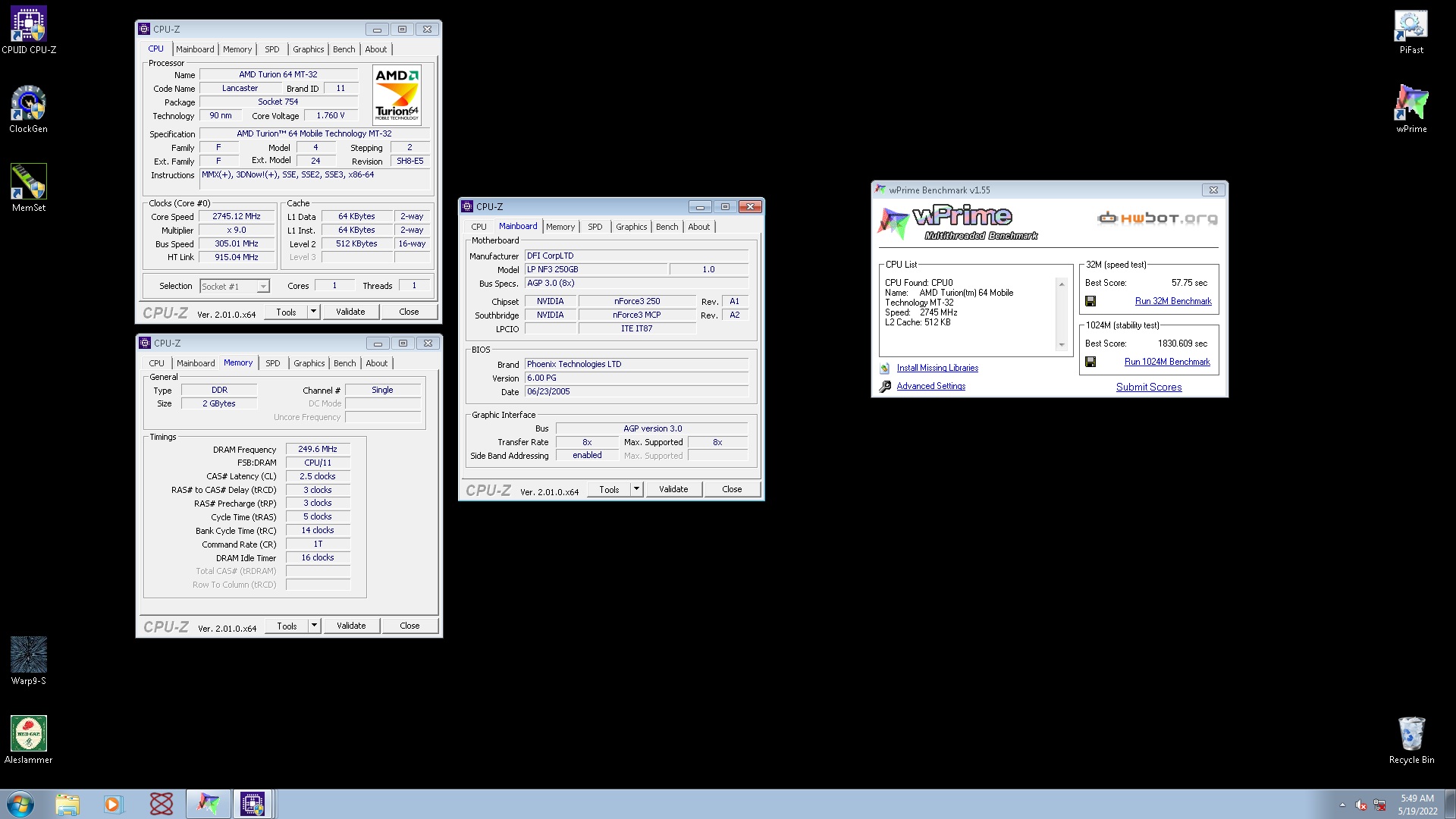This screenshot has width=1456, height=819.
Task: Click the Name field AMD Turion 64 MT-32
Action: click(x=278, y=74)
